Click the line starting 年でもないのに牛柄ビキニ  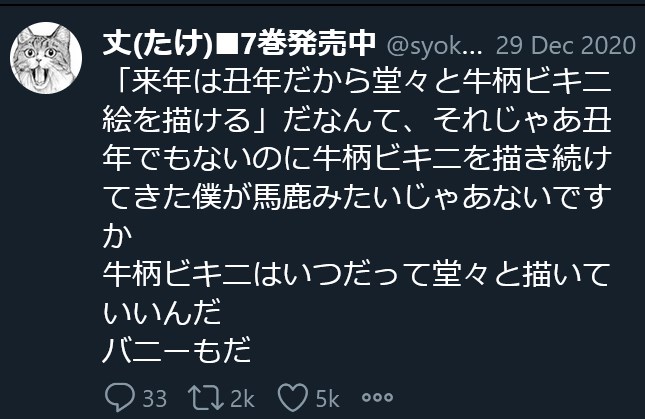click(x=365, y=161)
